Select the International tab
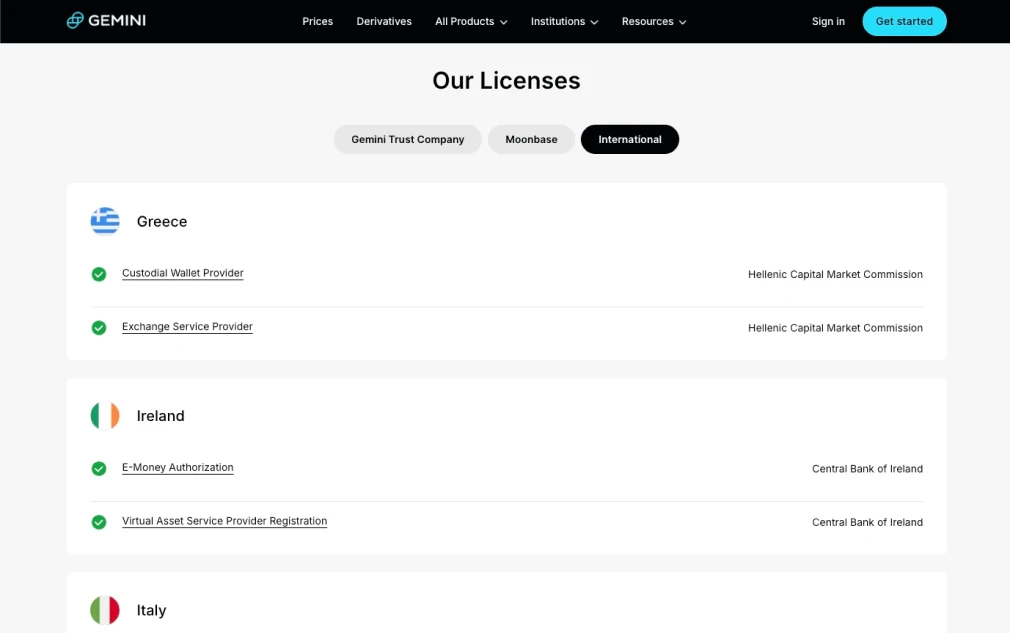1010x633 pixels. tap(629, 140)
